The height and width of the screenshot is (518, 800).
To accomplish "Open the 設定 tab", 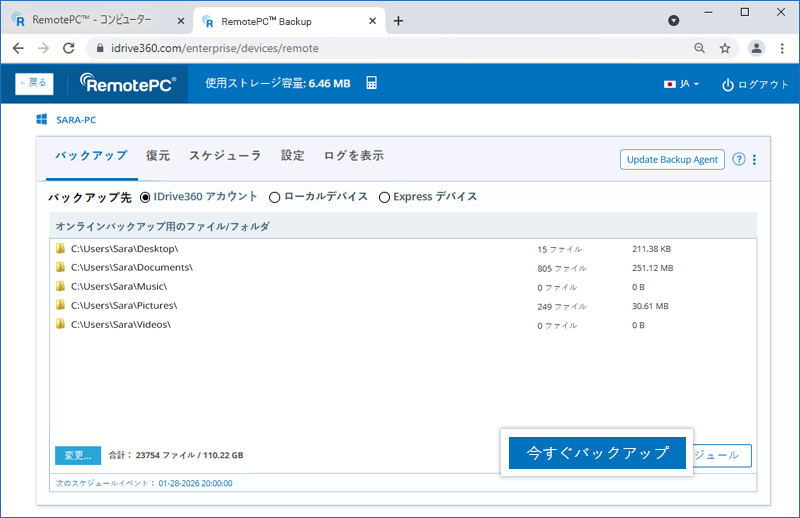I will click(x=292, y=156).
